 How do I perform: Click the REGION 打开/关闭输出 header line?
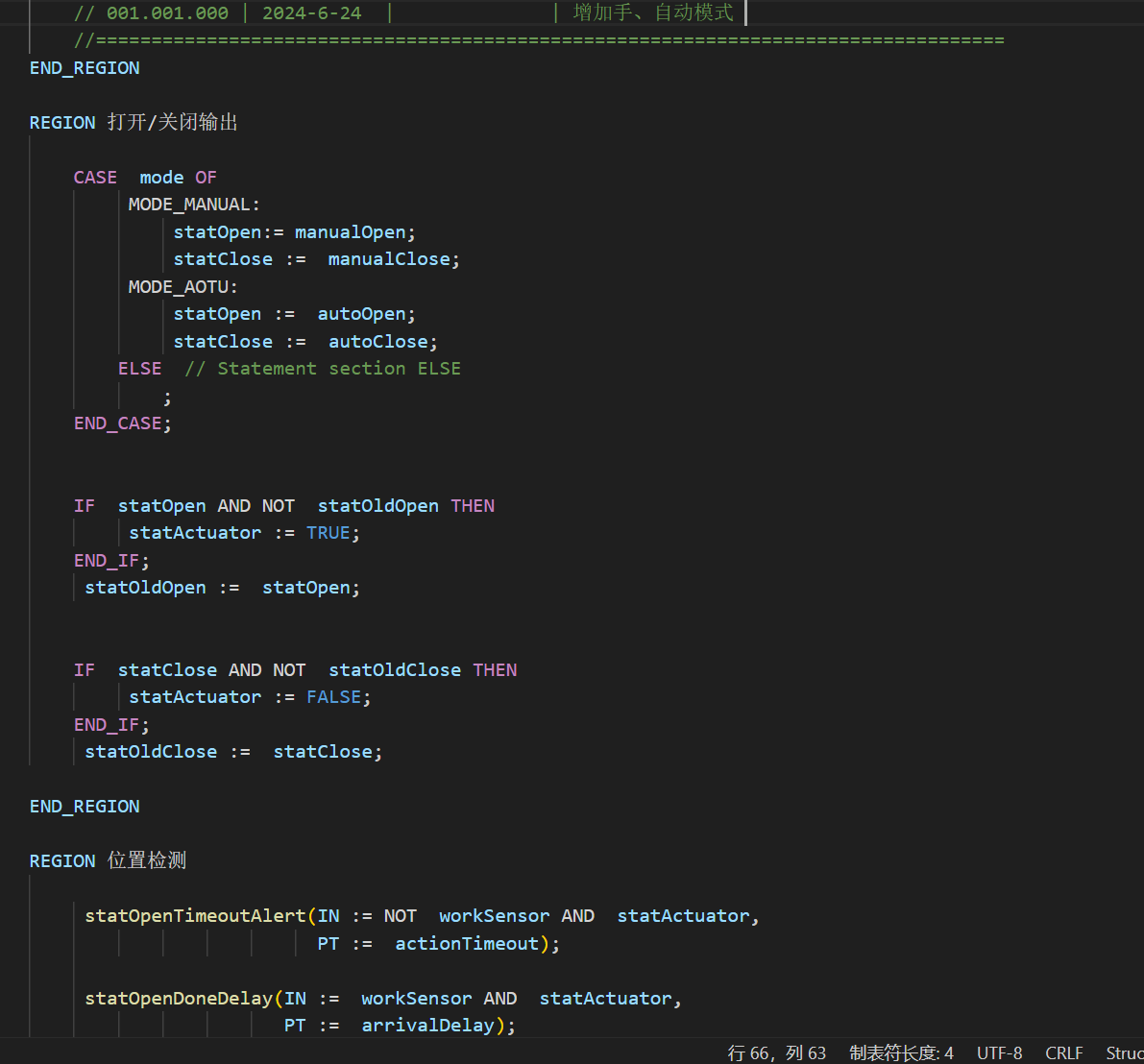[x=134, y=123]
